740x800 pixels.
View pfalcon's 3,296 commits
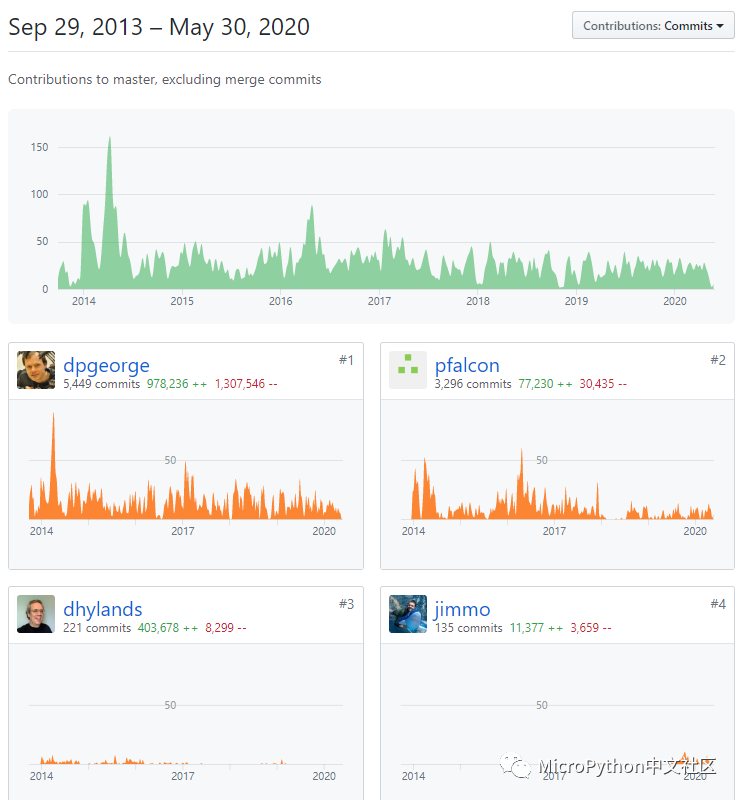pyautogui.click(x=473, y=384)
